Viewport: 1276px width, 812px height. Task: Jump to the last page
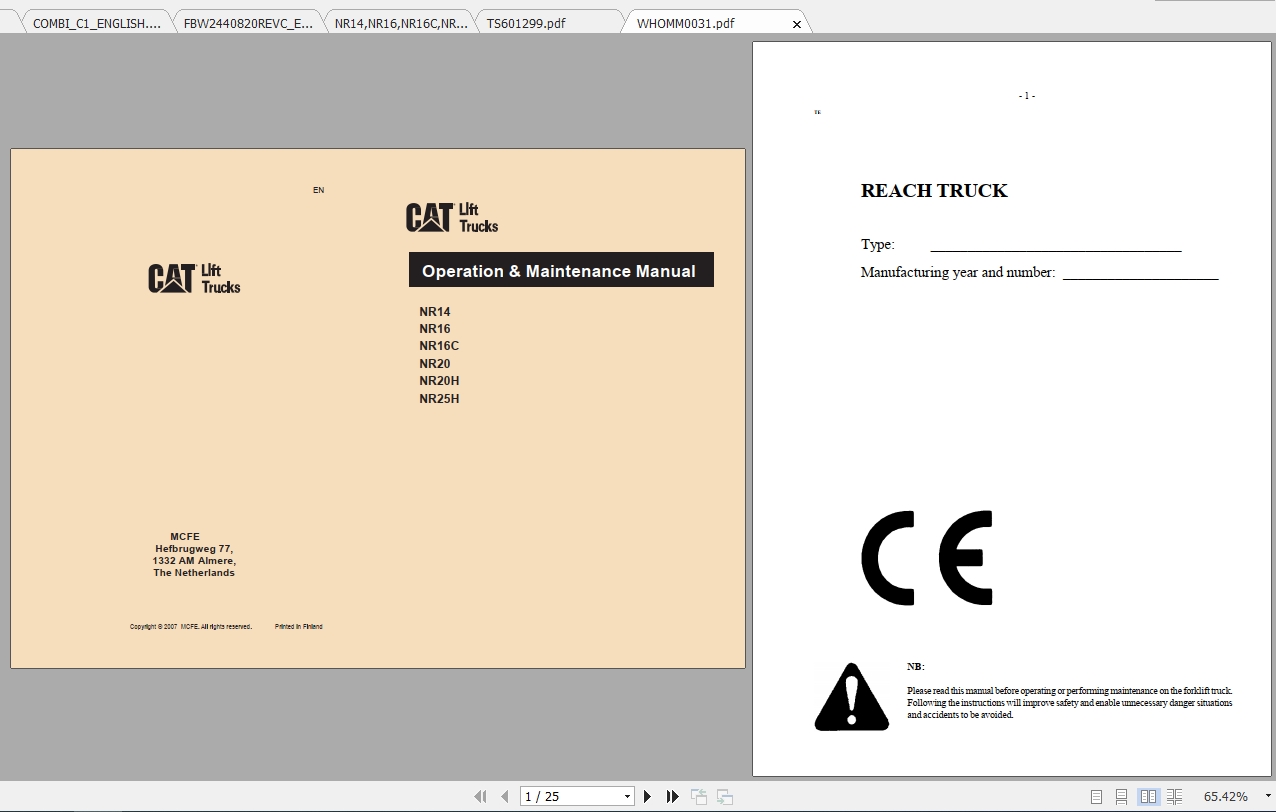coord(673,797)
